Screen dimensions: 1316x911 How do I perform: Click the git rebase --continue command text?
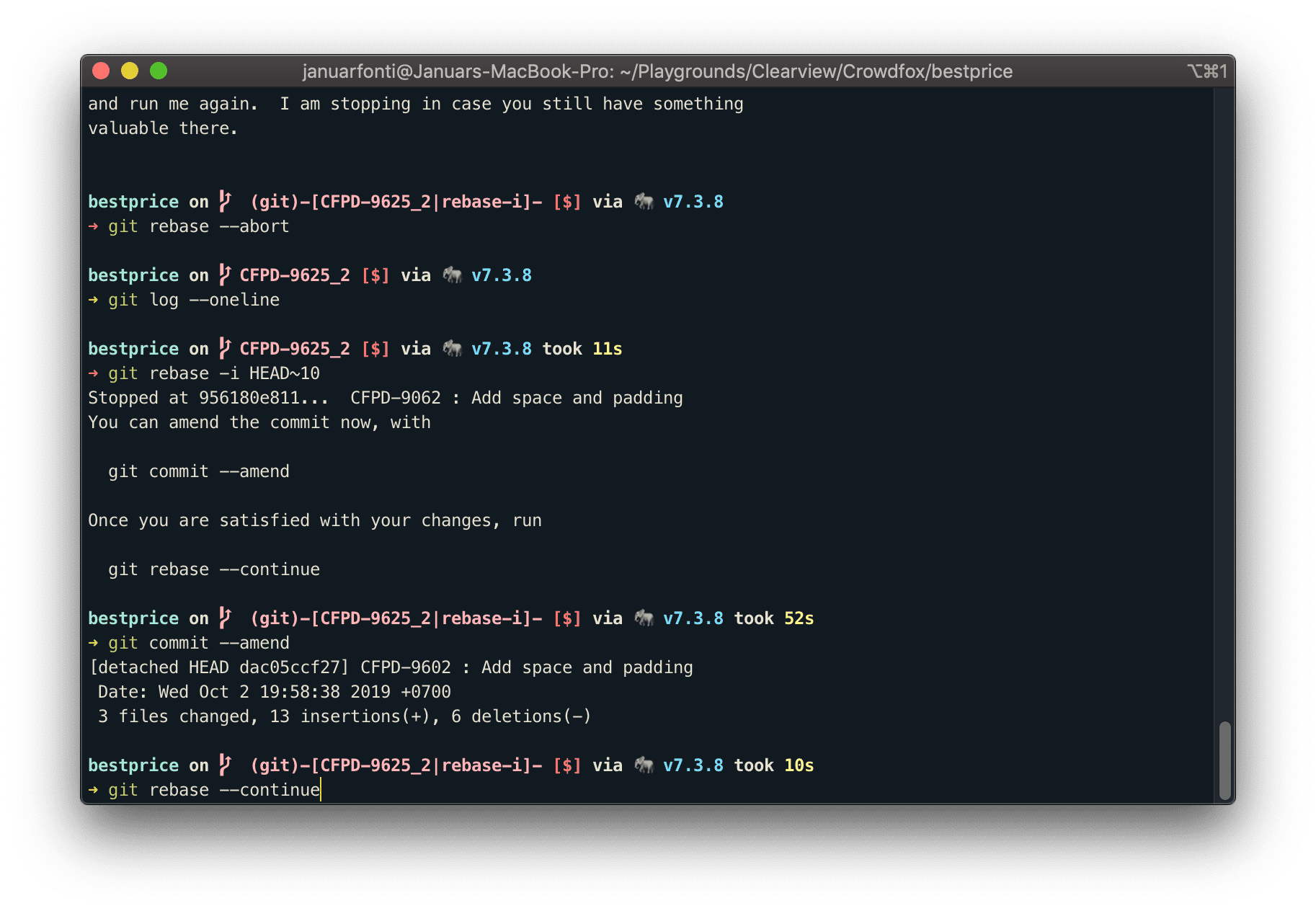coord(214,789)
